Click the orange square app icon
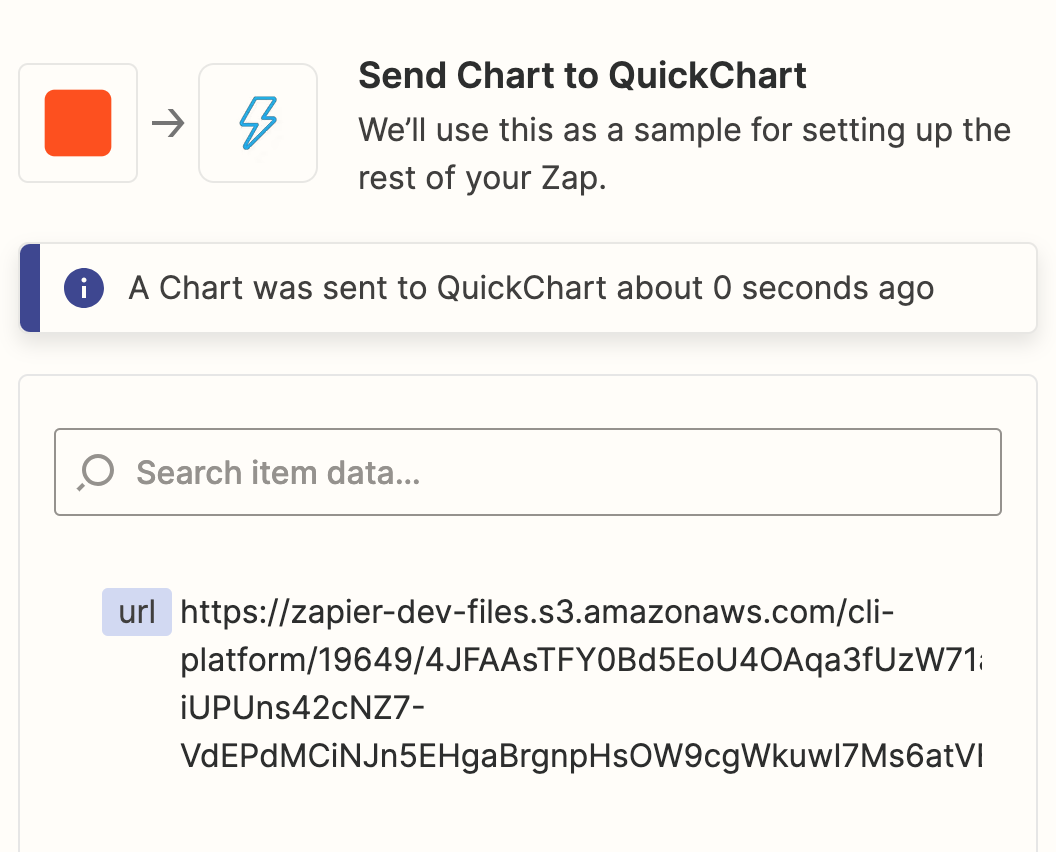 (78, 123)
